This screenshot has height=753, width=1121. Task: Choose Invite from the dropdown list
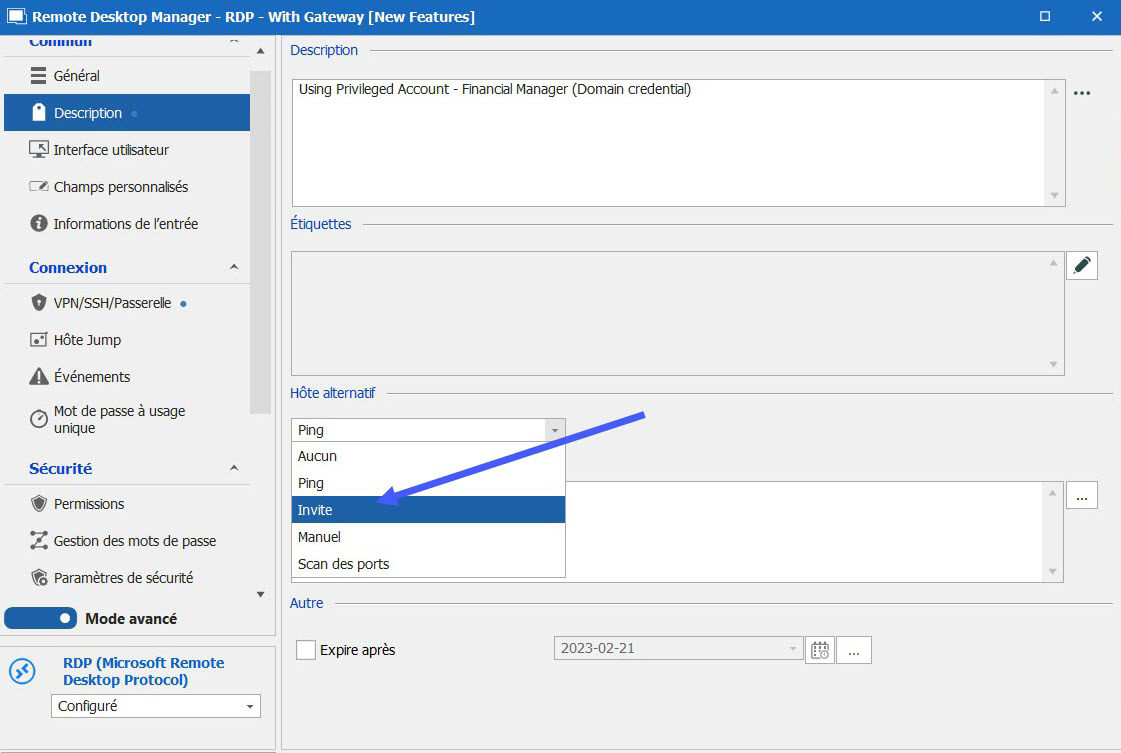428,510
